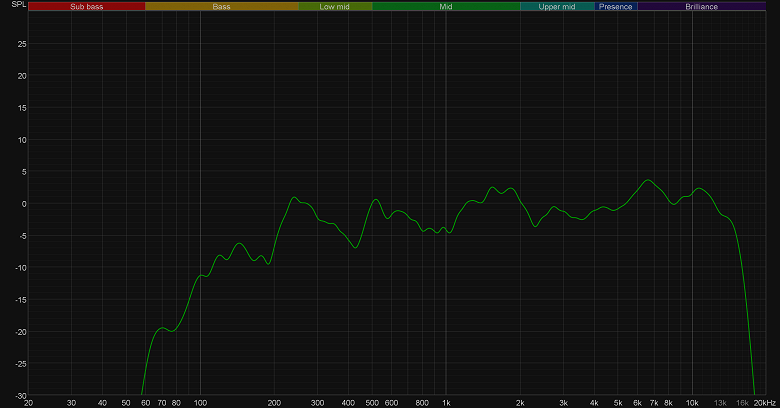Select the 15 dB vertical axis label
Screen dimensions: 780x408
[22, 108]
